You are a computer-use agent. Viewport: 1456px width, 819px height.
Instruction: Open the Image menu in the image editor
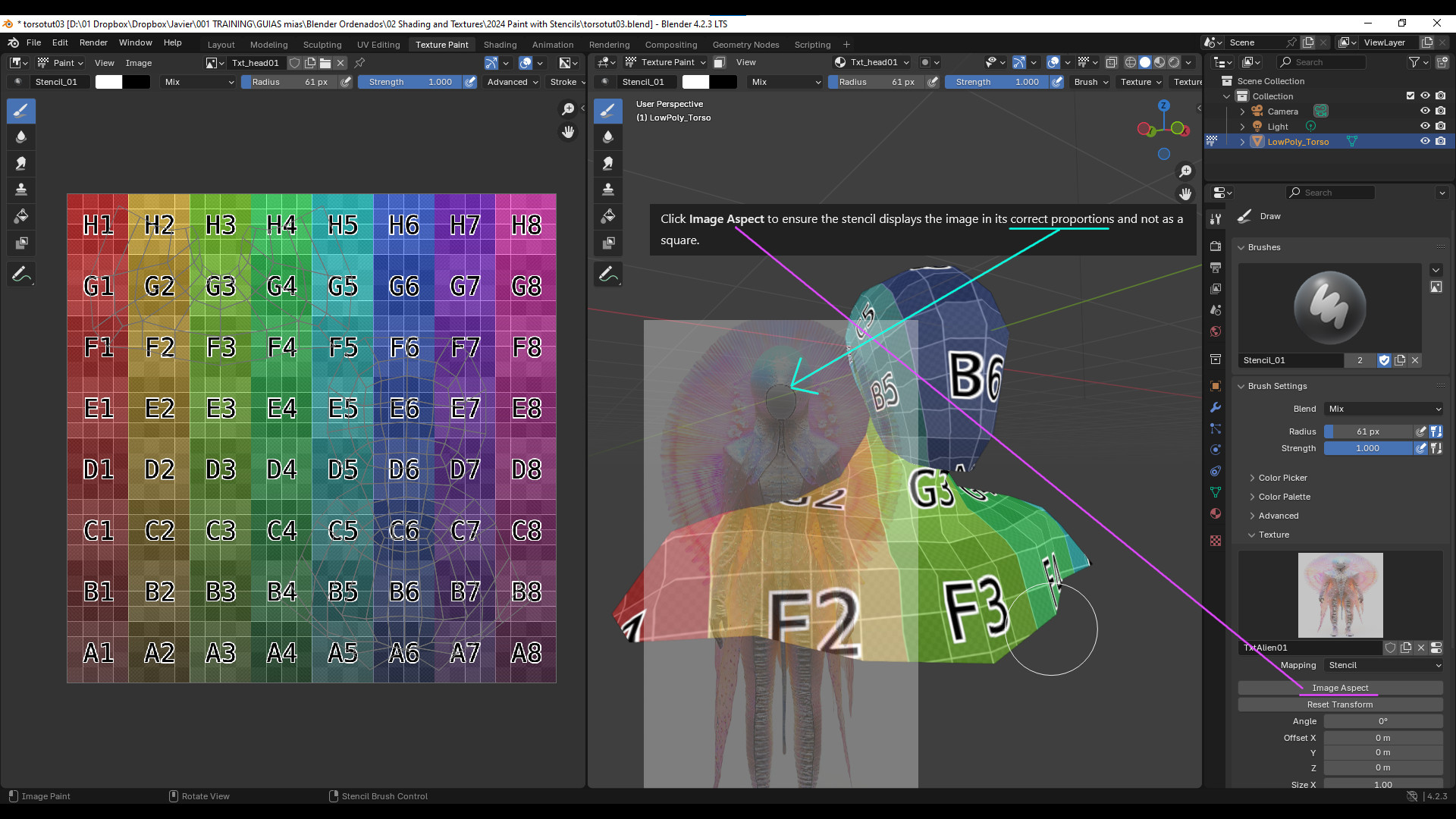click(x=138, y=63)
